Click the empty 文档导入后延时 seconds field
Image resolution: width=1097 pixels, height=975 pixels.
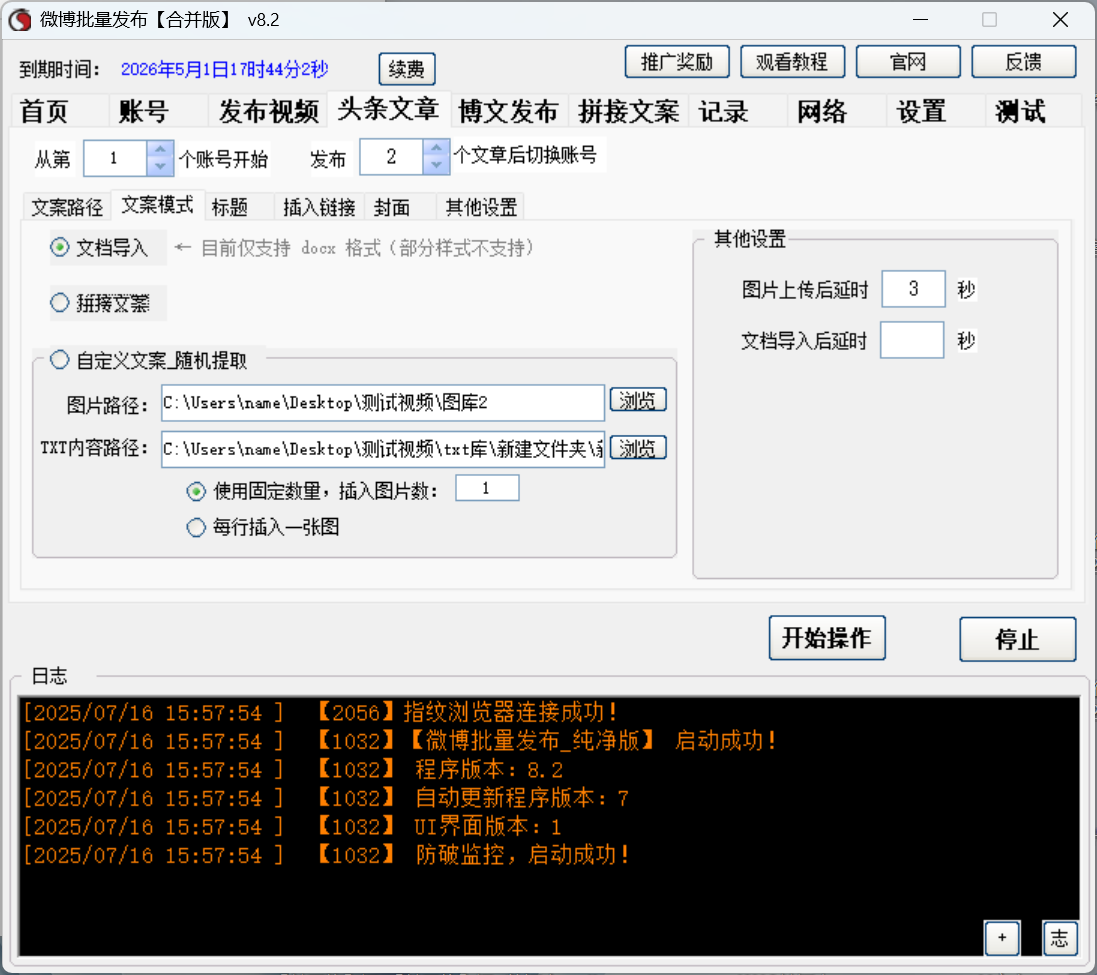912,340
